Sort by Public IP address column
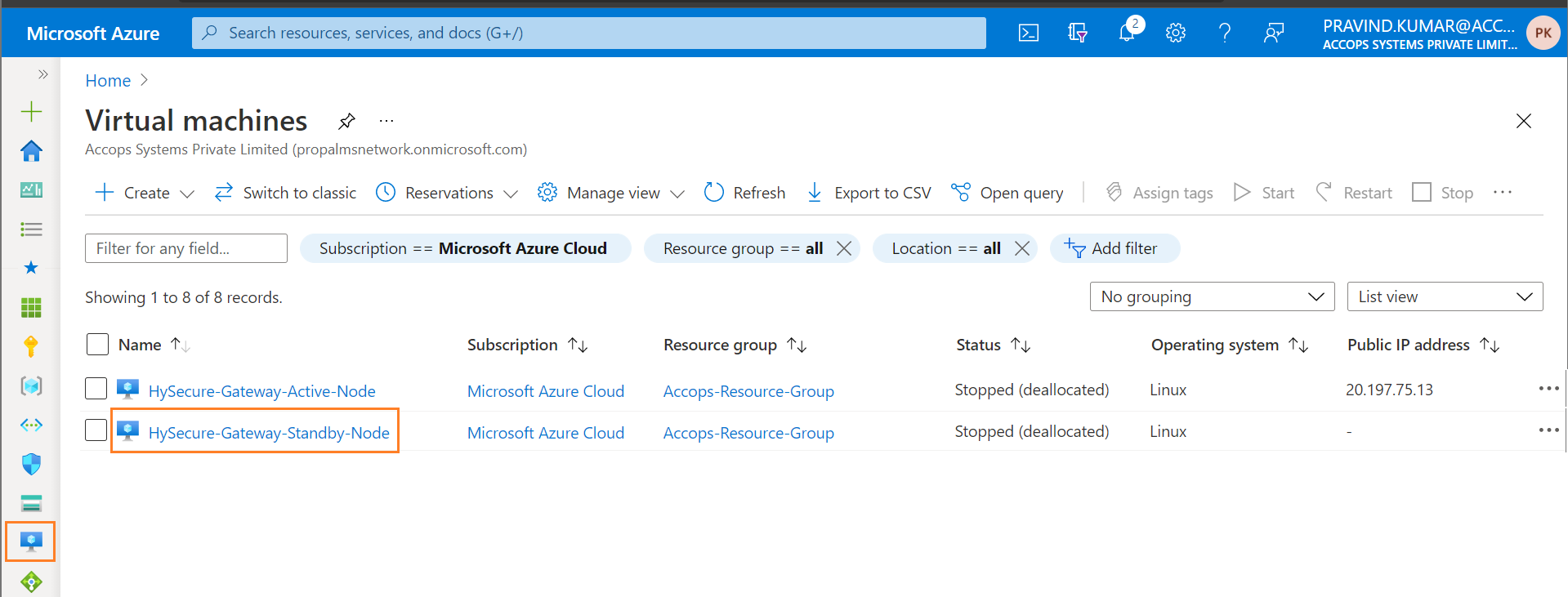This screenshot has width=1568, height=597. [x=1423, y=345]
